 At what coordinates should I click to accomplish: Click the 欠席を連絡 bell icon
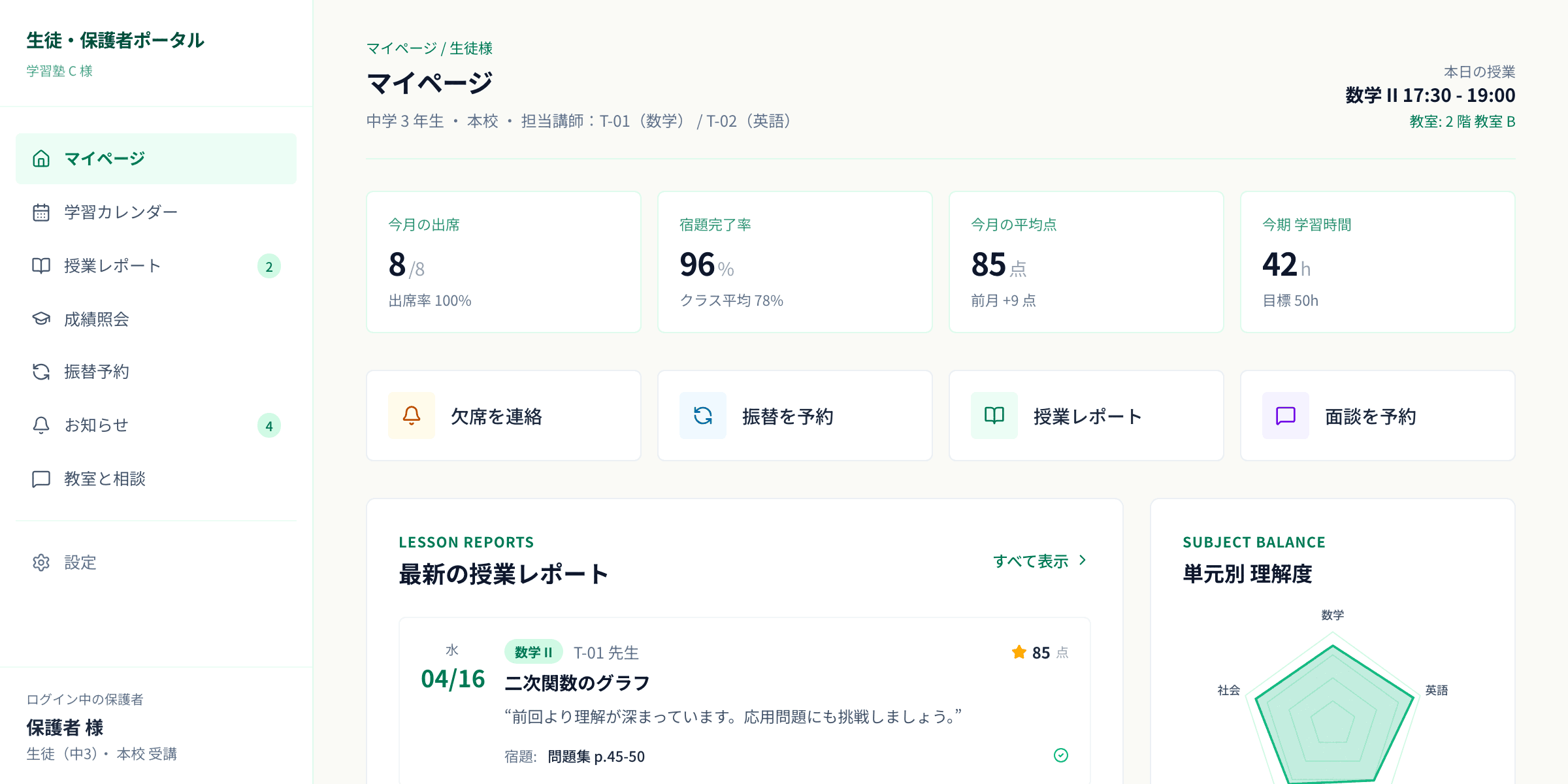point(411,416)
